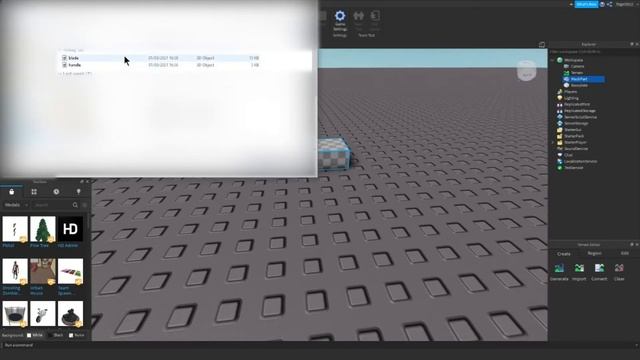This screenshot has height=360, width=640.
Task: Click the viewport view selector cube
Action: [527, 71]
